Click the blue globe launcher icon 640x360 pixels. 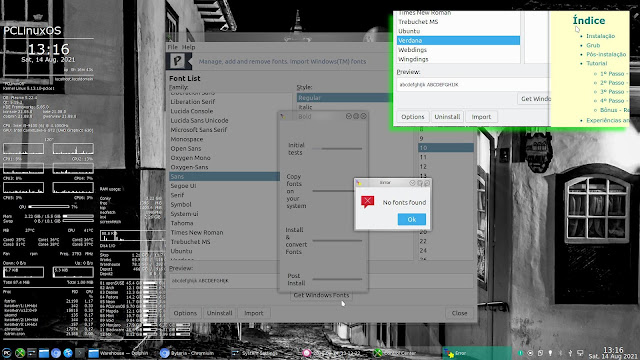[x=68, y=353]
